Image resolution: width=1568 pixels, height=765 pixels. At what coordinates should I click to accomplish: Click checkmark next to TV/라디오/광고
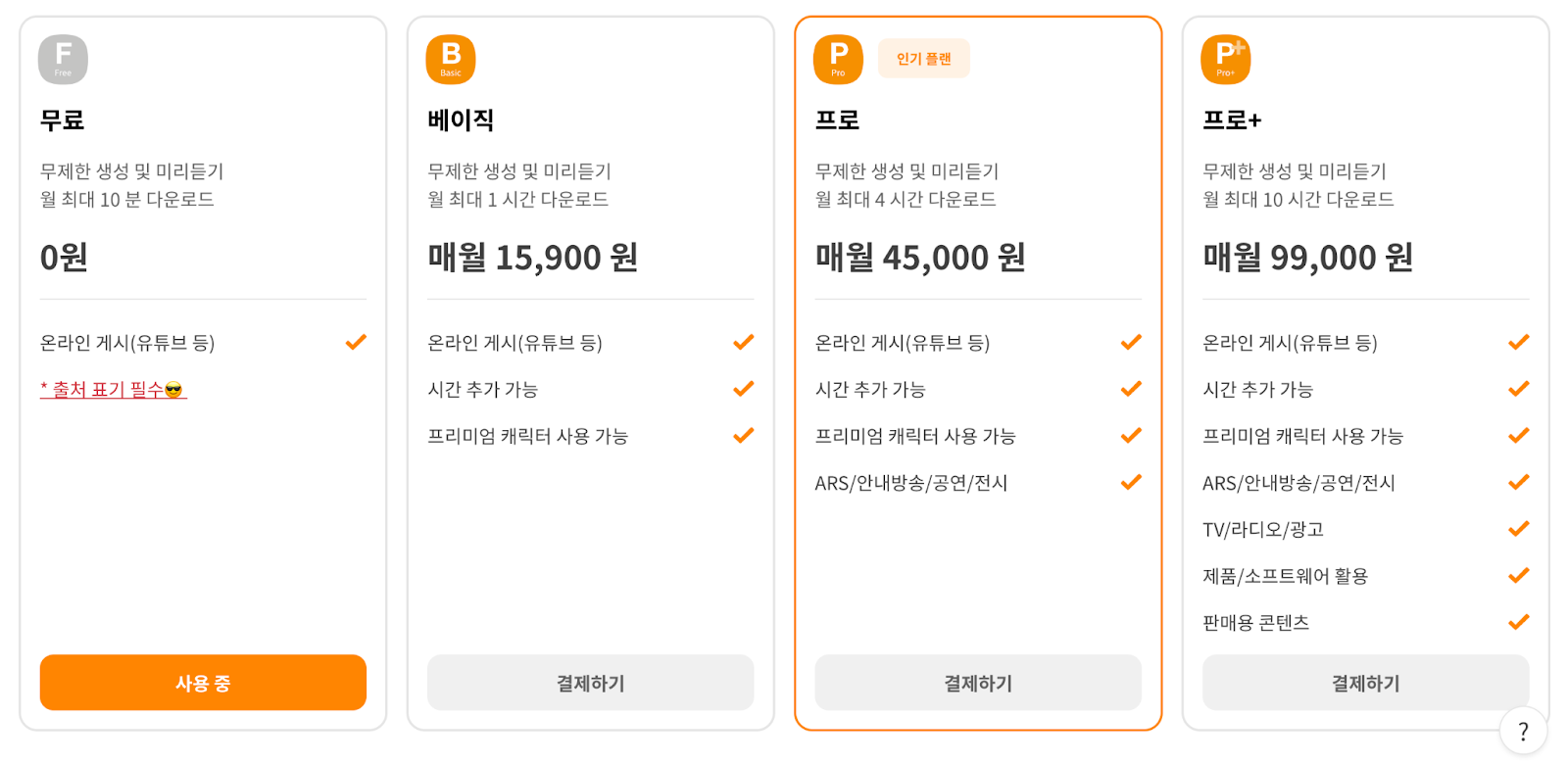click(1519, 529)
